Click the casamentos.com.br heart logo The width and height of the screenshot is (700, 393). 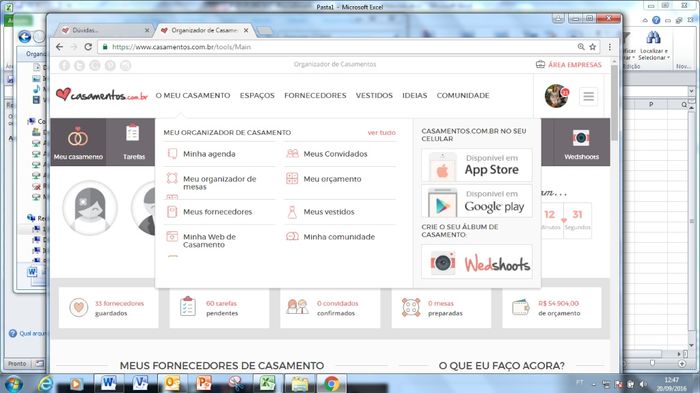click(101, 95)
